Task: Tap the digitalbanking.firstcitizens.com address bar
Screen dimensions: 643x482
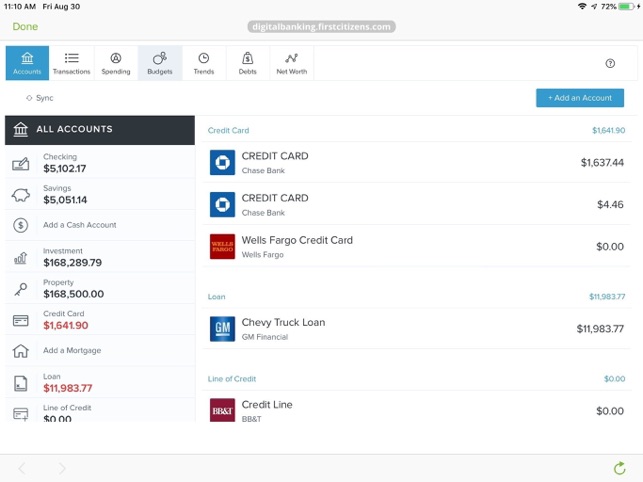Action: tap(322, 27)
